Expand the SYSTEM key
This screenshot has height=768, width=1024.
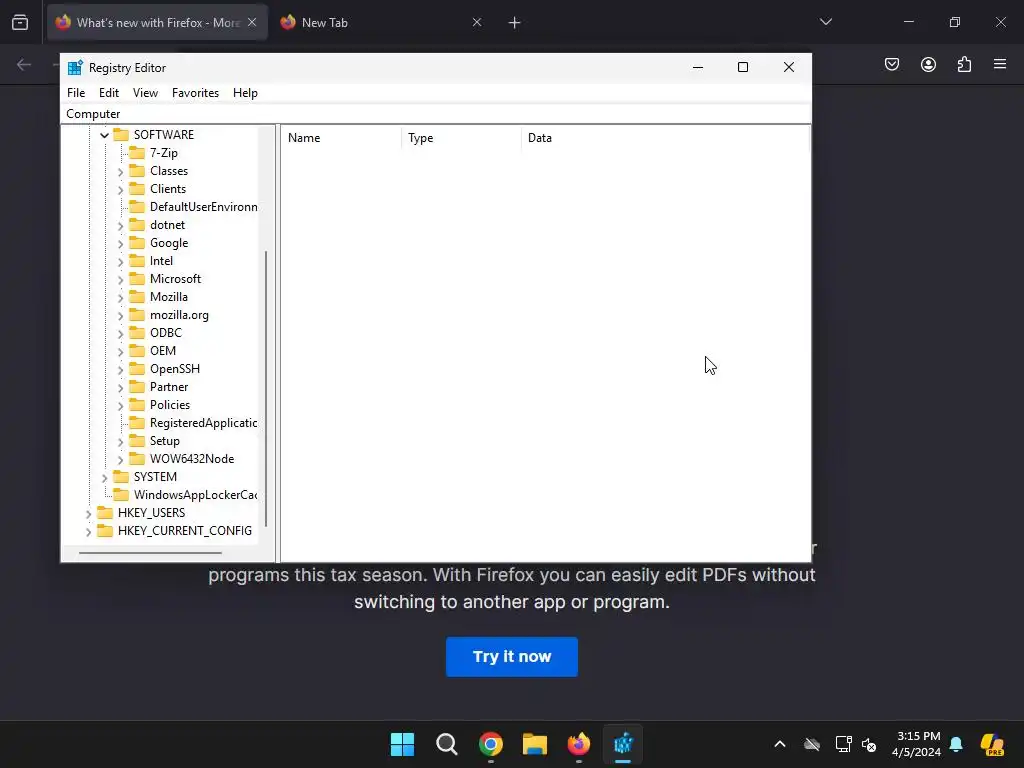click(x=104, y=477)
